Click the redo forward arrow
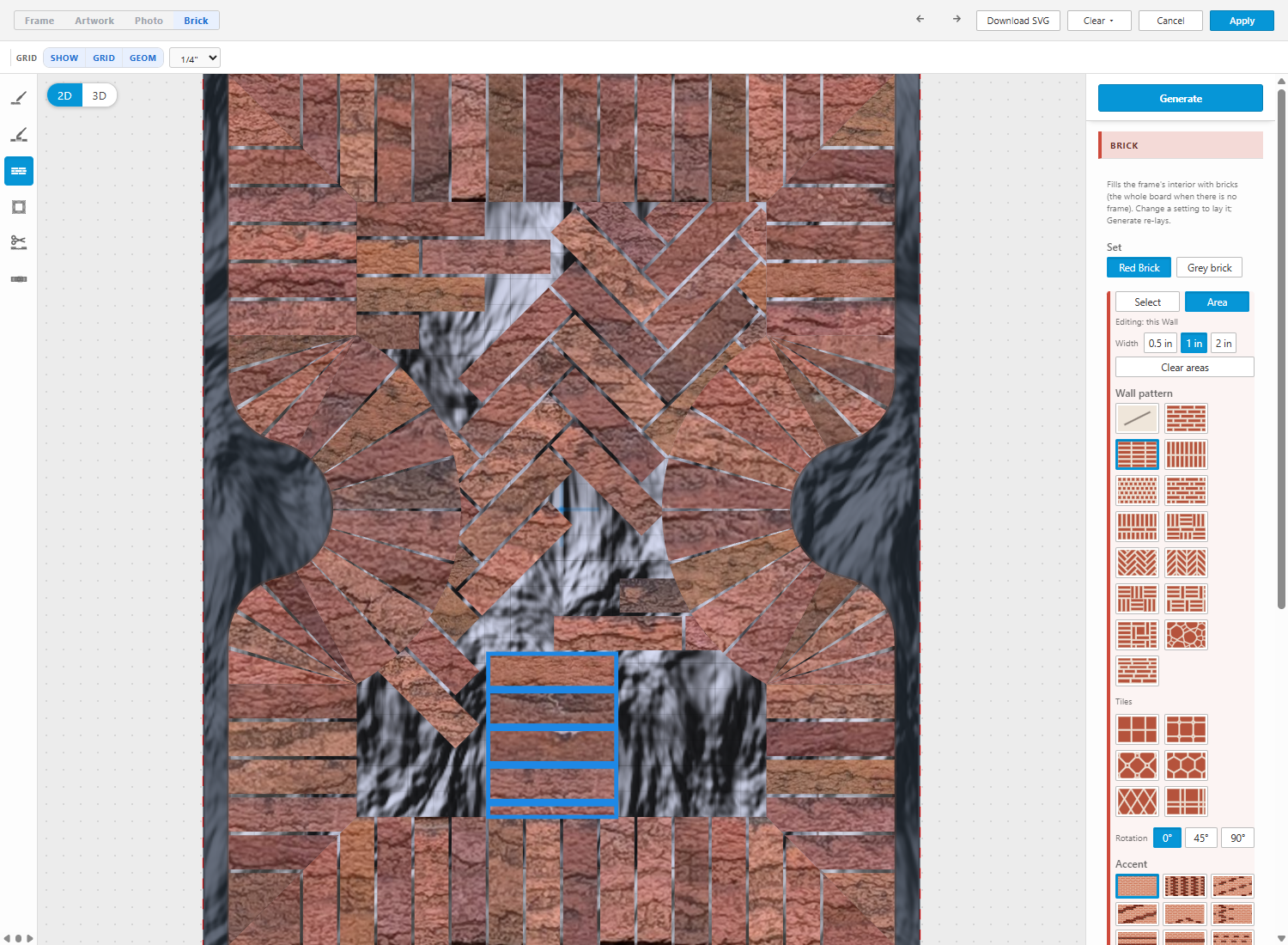The width and height of the screenshot is (1288, 945). pyautogui.click(x=957, y=19)
